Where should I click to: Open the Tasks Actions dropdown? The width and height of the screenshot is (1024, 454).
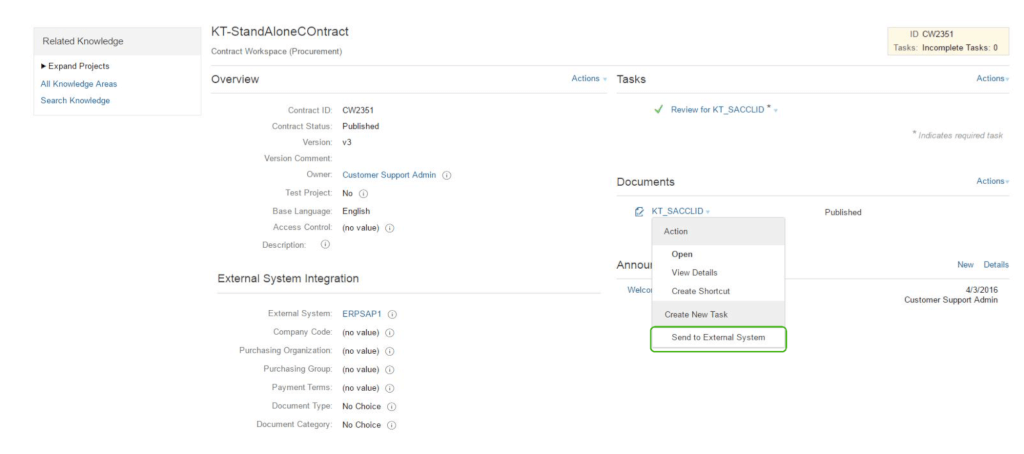[x=993, y=78]
